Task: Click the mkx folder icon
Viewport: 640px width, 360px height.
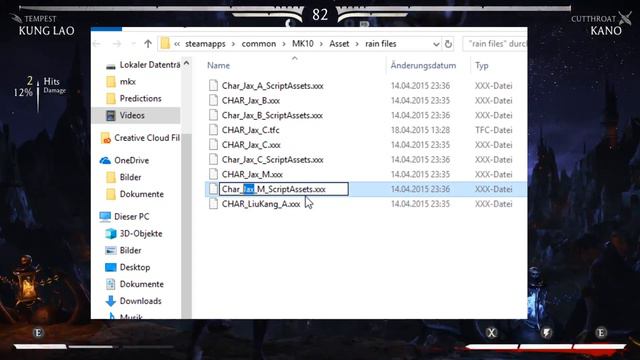Action: [111, 82]
